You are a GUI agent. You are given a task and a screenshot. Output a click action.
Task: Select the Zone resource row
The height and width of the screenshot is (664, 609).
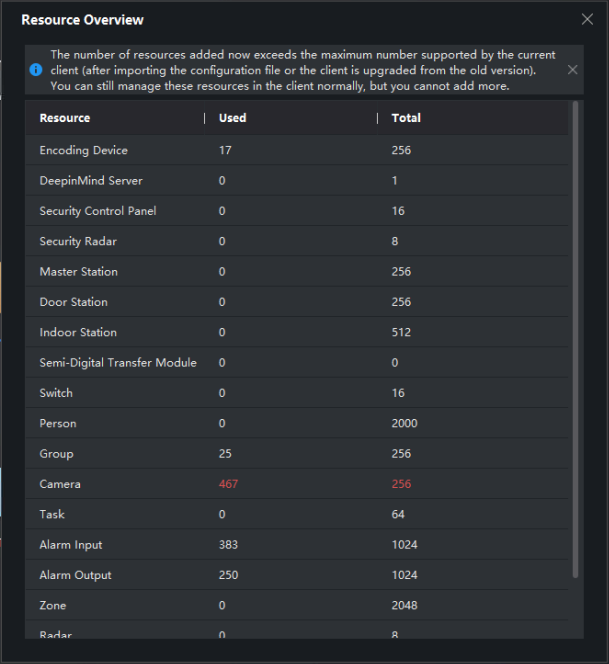(x=53, y=605)
